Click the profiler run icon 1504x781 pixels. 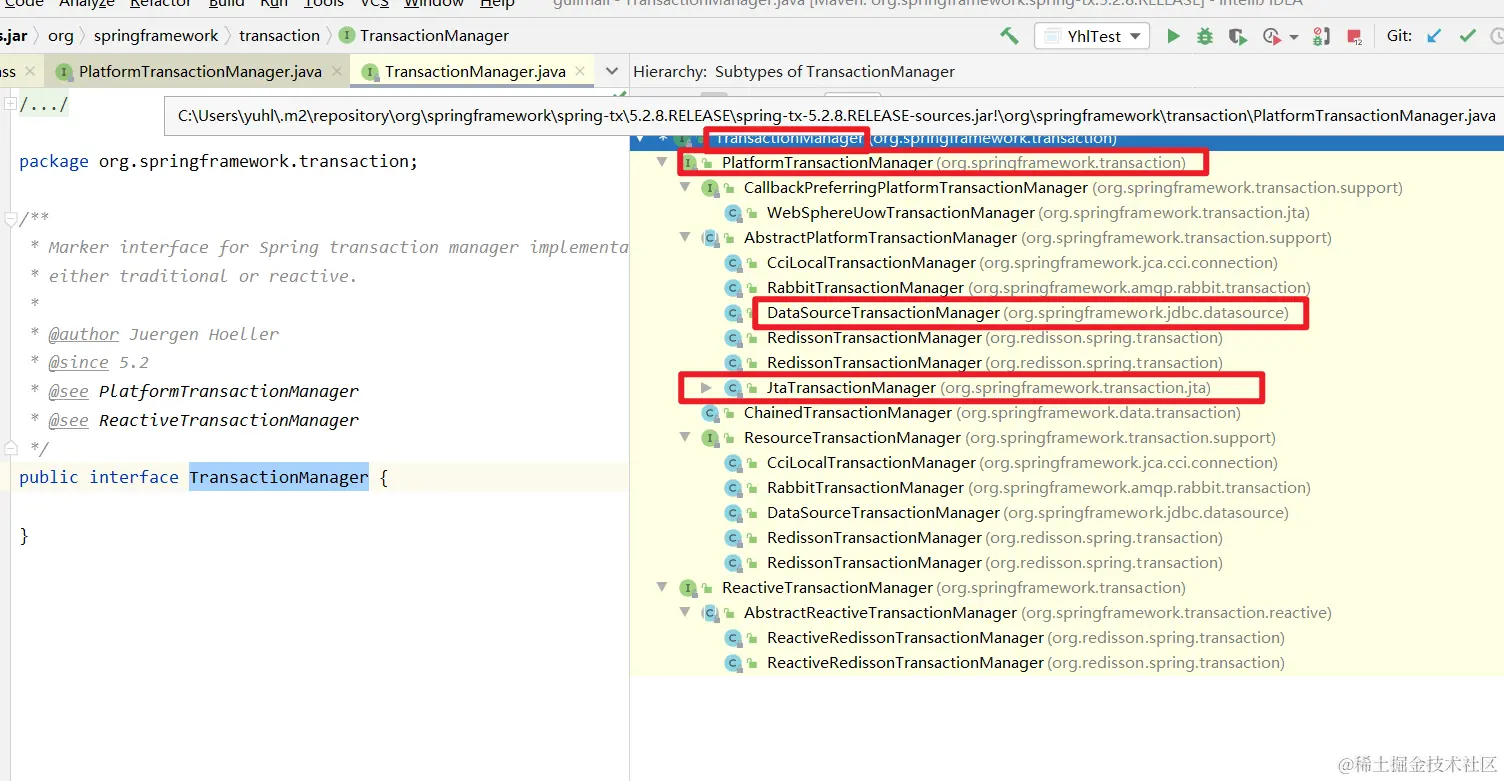click(x=1271, y=37)
